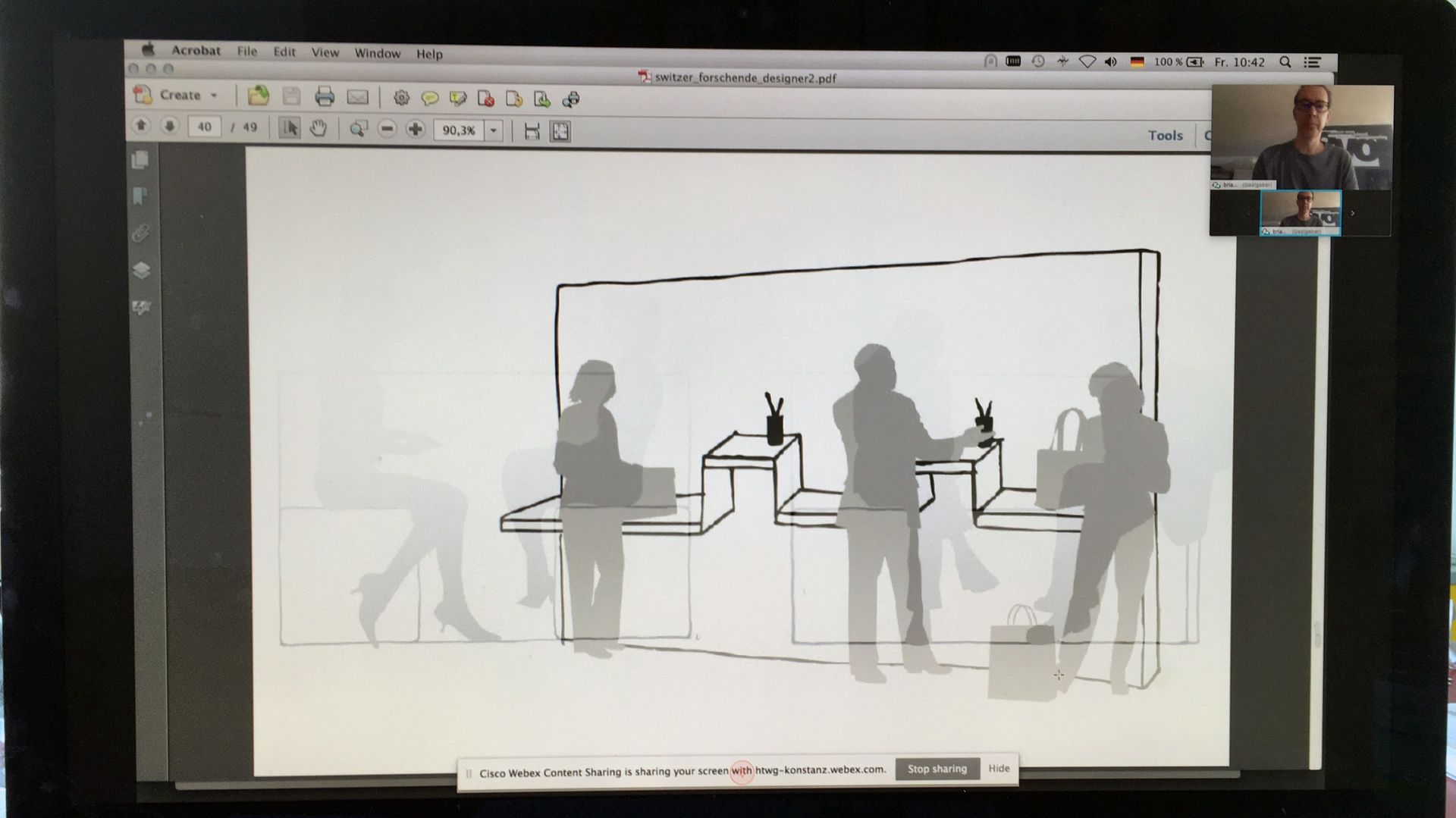Click the extract page icon

point(542,99)
